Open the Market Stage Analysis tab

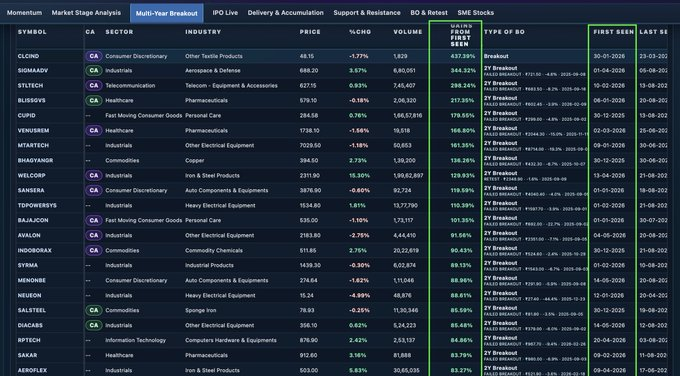(x=86, y=13)
